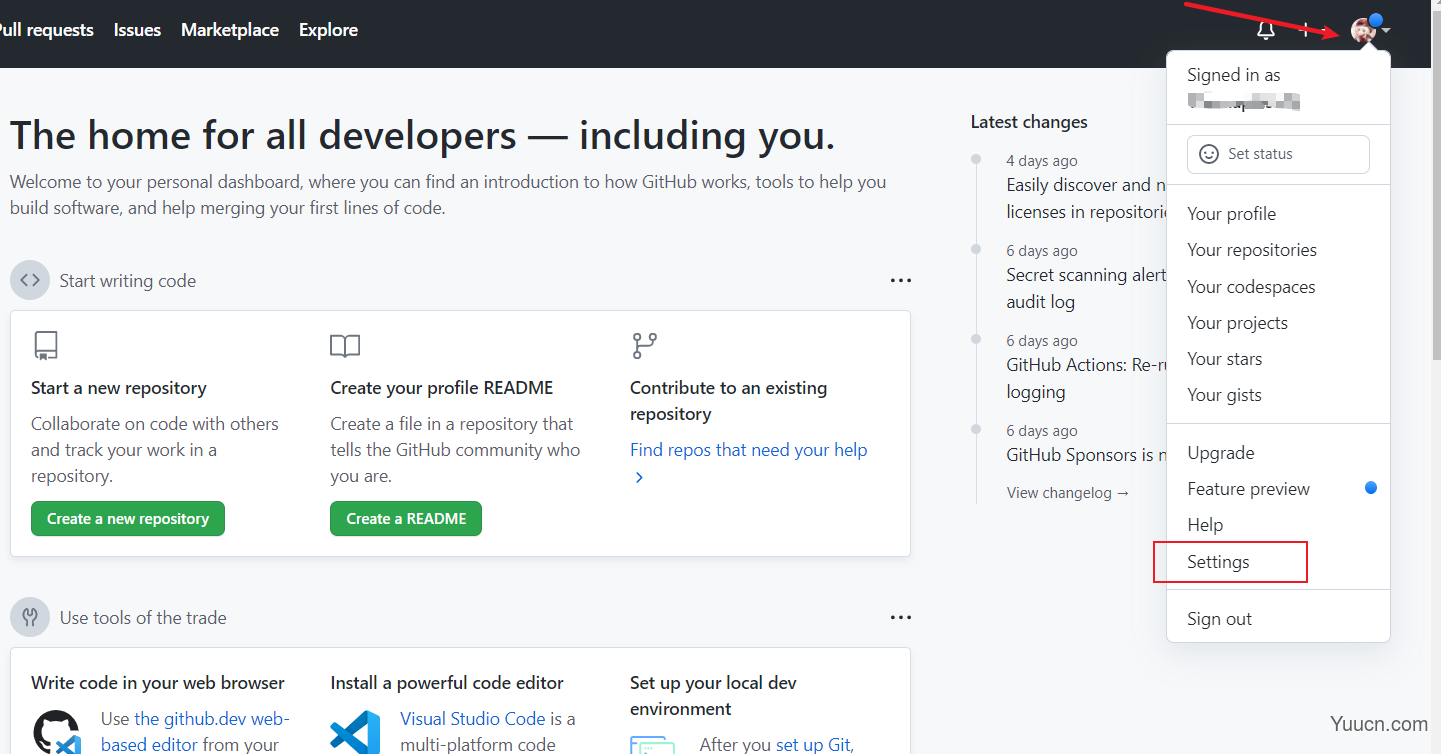Viewport: 1441px width, 754px height.
Task: Click the Signed in as text
Action: [1233, 75]
